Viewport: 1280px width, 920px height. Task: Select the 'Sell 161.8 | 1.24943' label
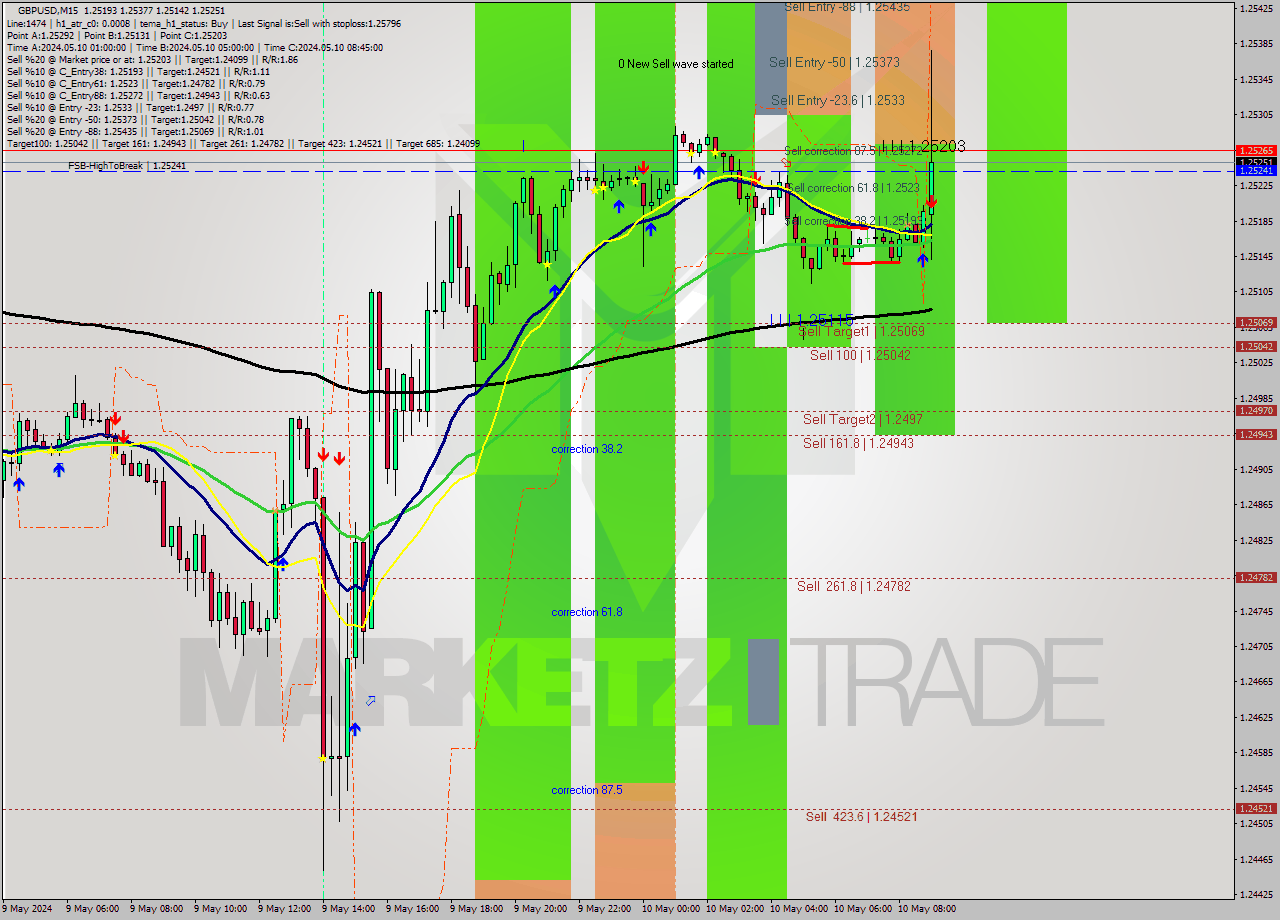click(x=859, y=443)
